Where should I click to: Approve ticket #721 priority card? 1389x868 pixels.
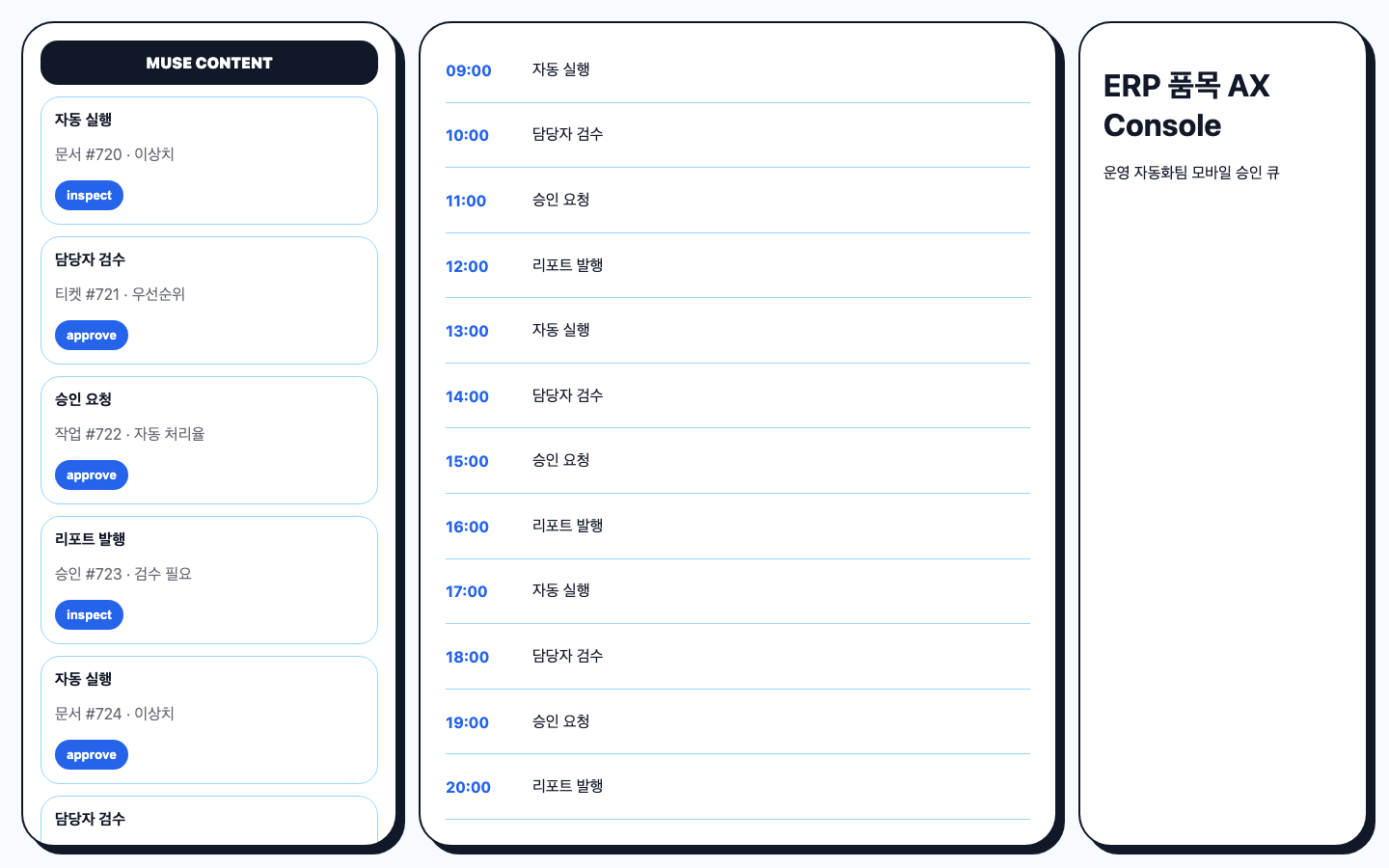(92, 336)
